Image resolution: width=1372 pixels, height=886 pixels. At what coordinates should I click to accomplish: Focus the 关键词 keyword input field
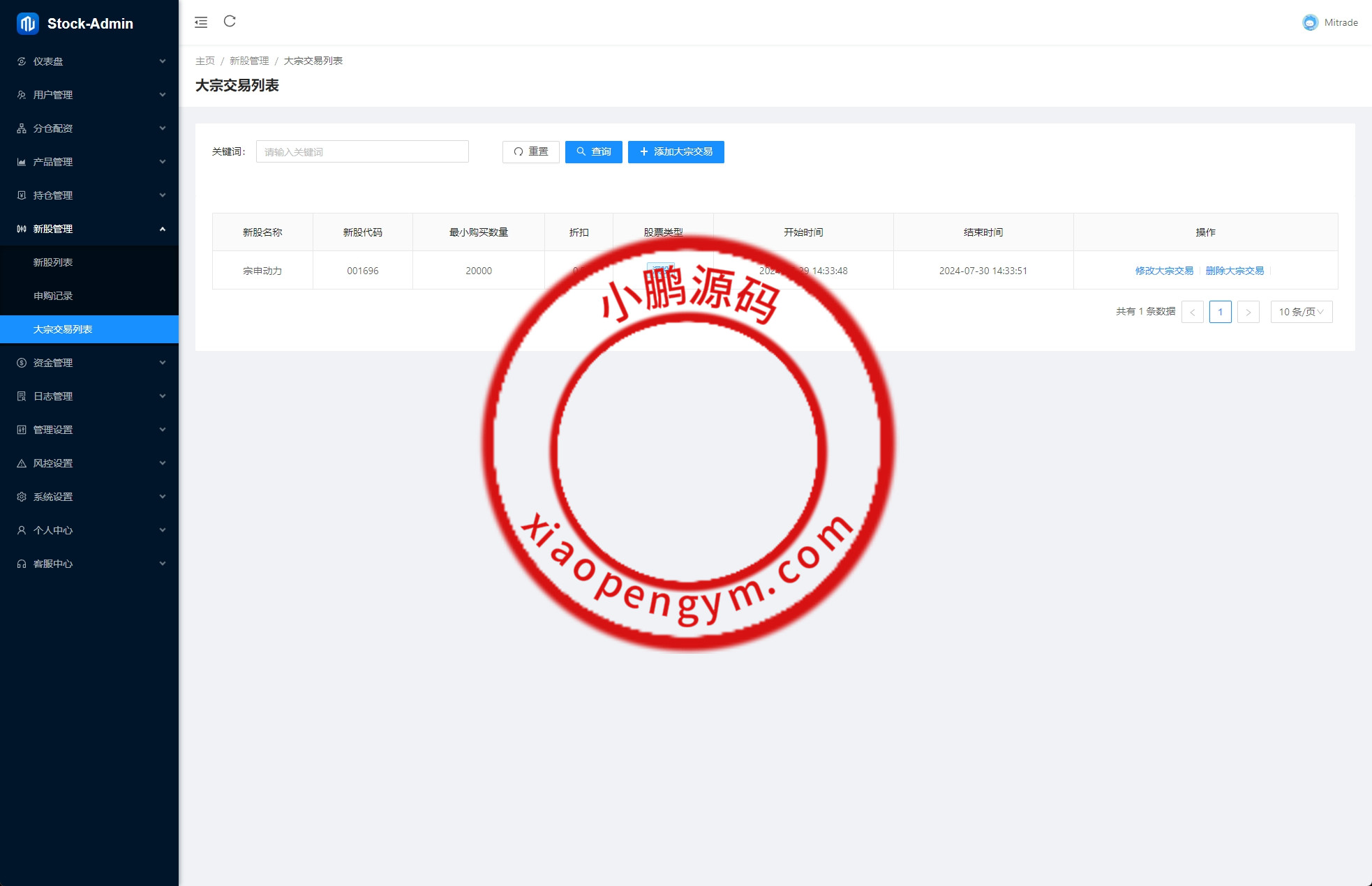pyautogui.click(x=362, y=152)
